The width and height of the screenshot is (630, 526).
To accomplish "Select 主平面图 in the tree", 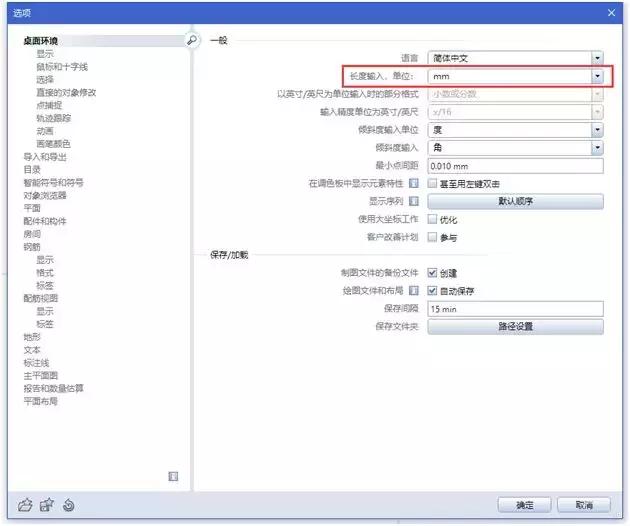I will point(41,375).
